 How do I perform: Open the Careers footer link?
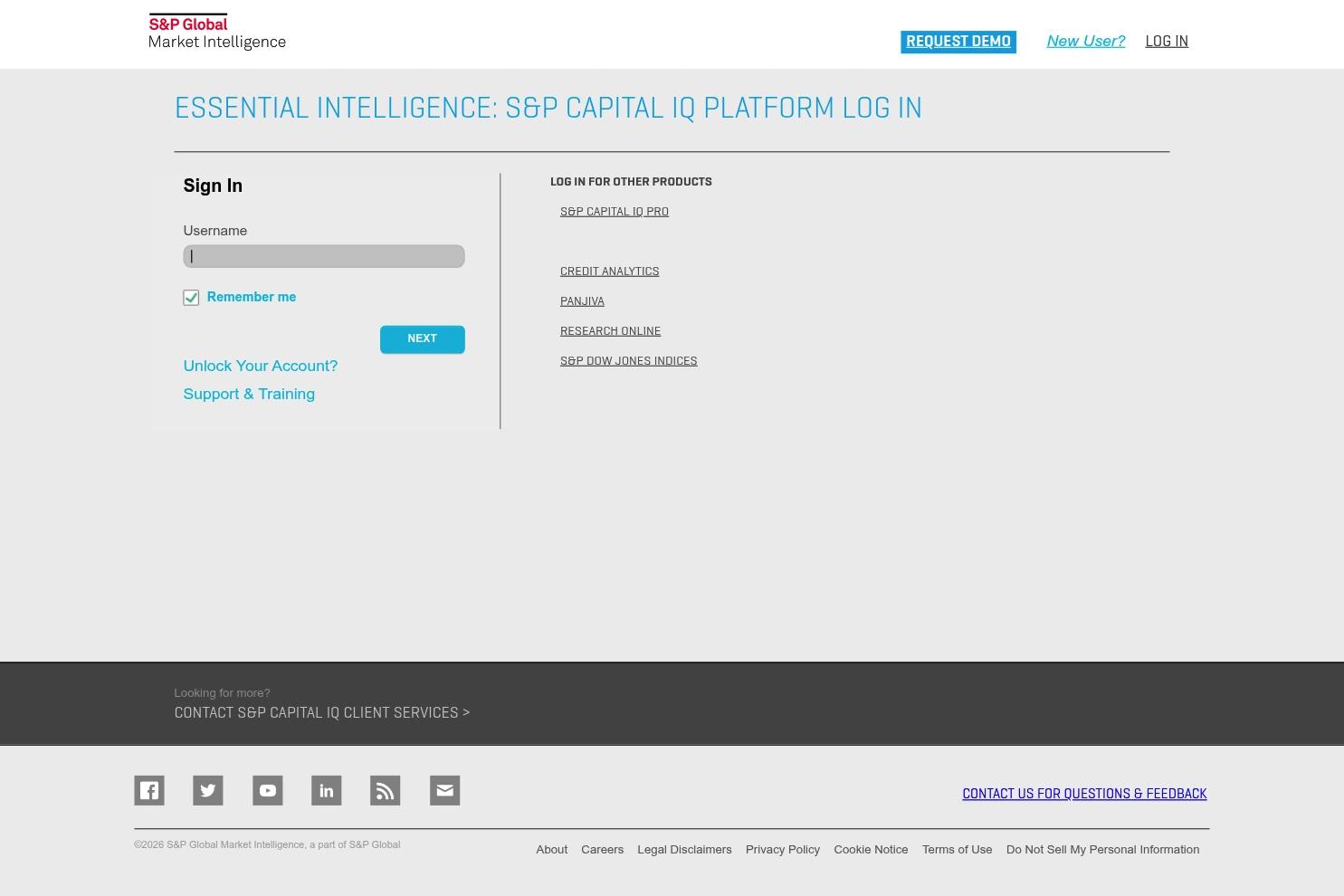pos(603,850)
